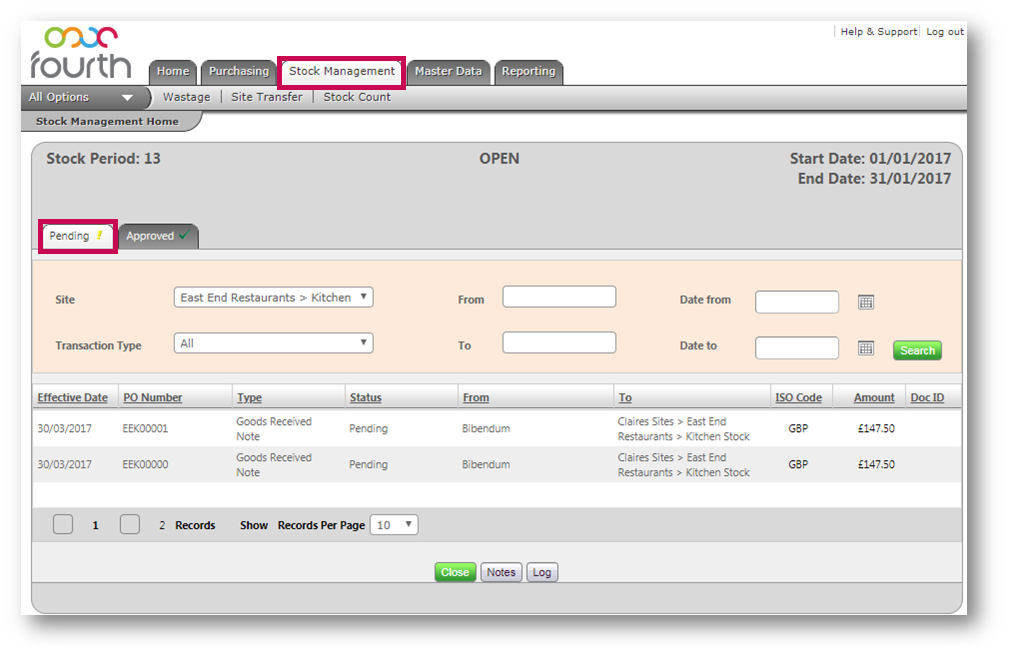Expand the All Options dropdown menu
1009x650 pixels.
(82, 98)
